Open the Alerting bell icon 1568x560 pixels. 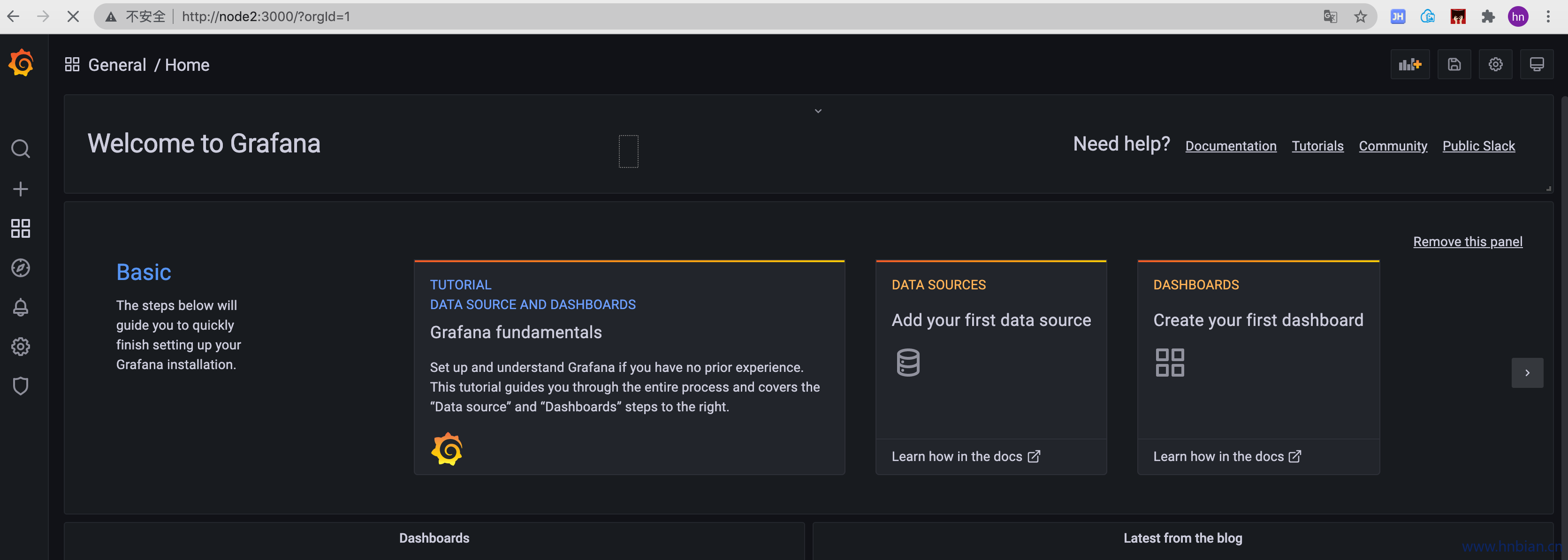(21, 307)
